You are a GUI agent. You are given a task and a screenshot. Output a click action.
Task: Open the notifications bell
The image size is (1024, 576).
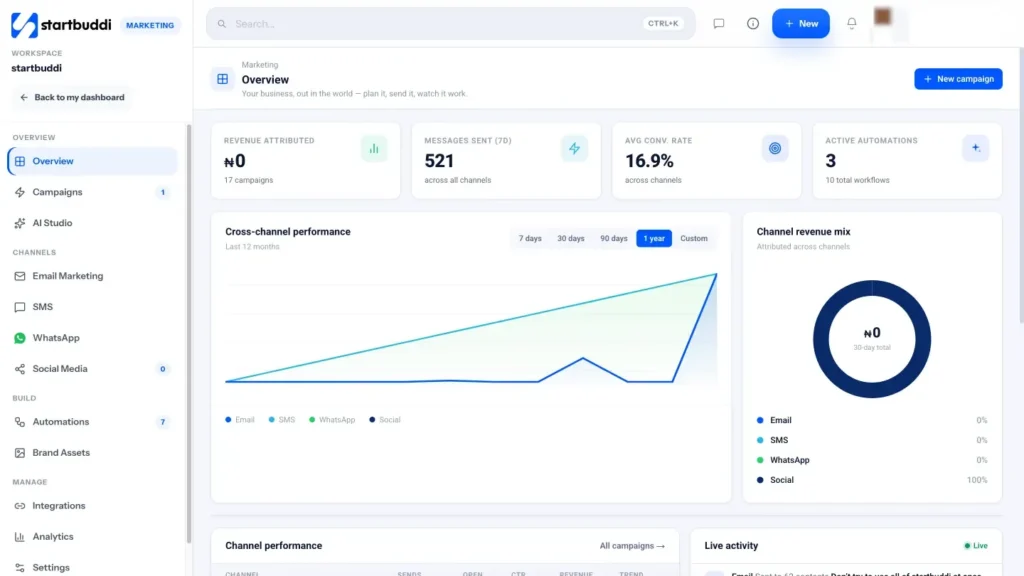[852, 24]
